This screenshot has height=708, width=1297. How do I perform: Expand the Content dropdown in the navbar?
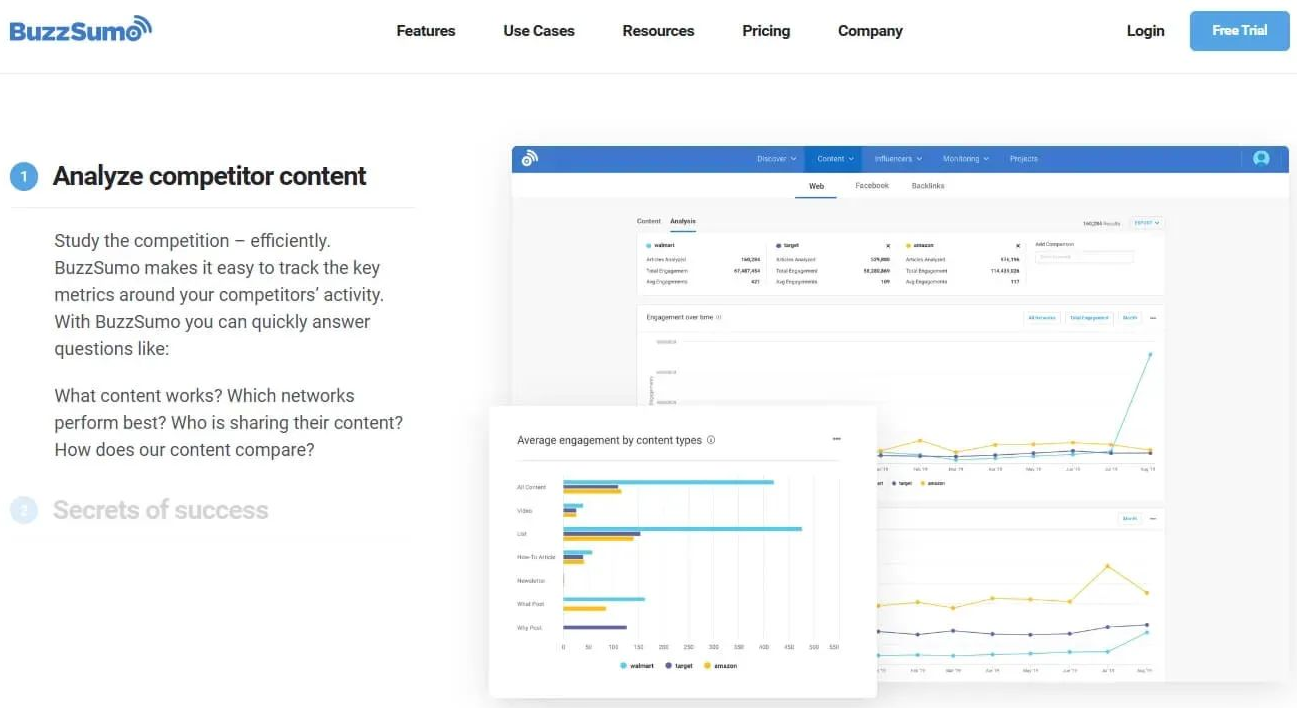834,158
